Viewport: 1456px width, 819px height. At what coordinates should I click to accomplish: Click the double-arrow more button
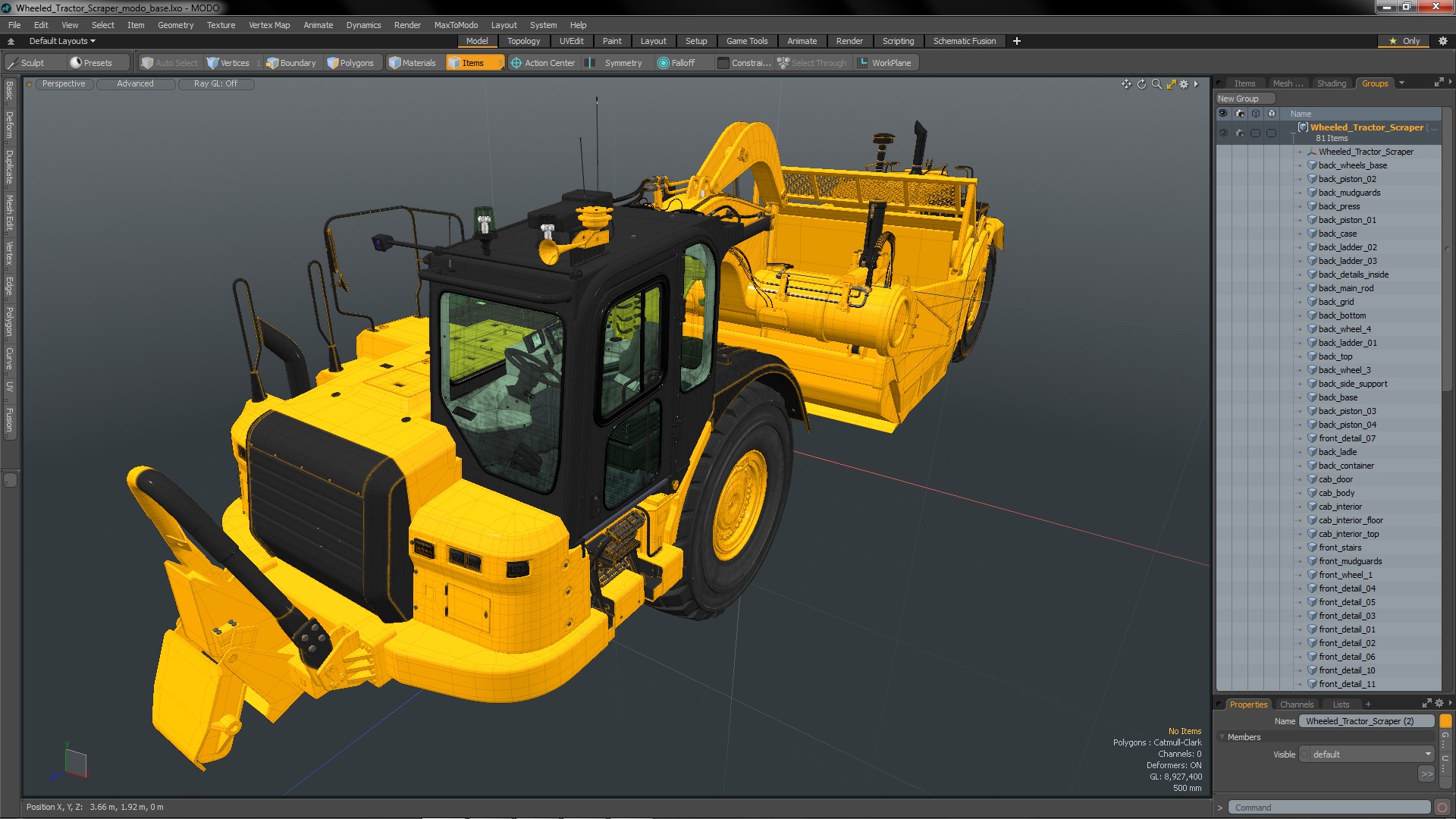click(1426, 773)
